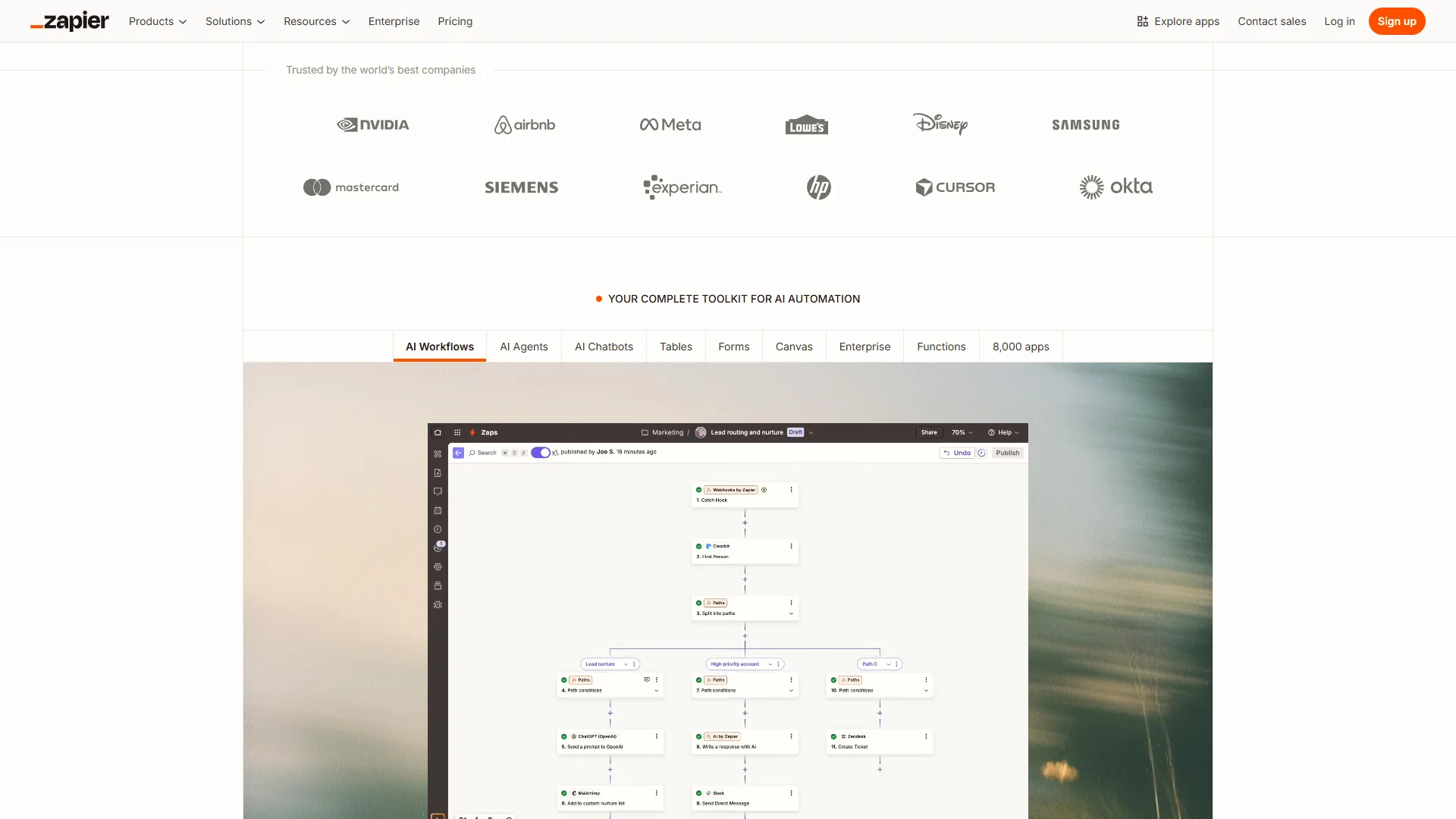The image size is (1456, 819).
Task: Click Log in
Action: pos(1339,21)
